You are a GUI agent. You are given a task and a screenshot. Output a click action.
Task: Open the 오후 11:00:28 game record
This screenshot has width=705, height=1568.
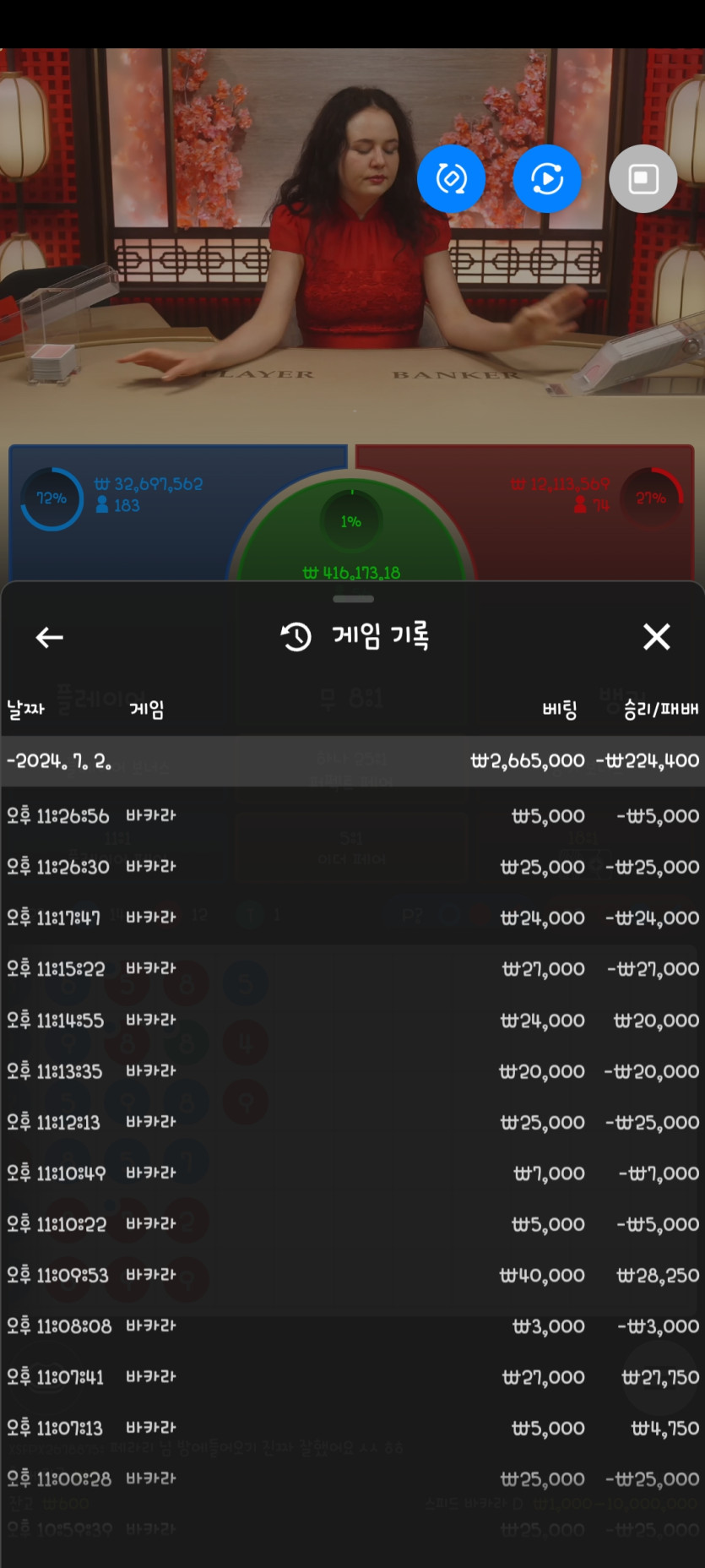tap(353, 1479)
